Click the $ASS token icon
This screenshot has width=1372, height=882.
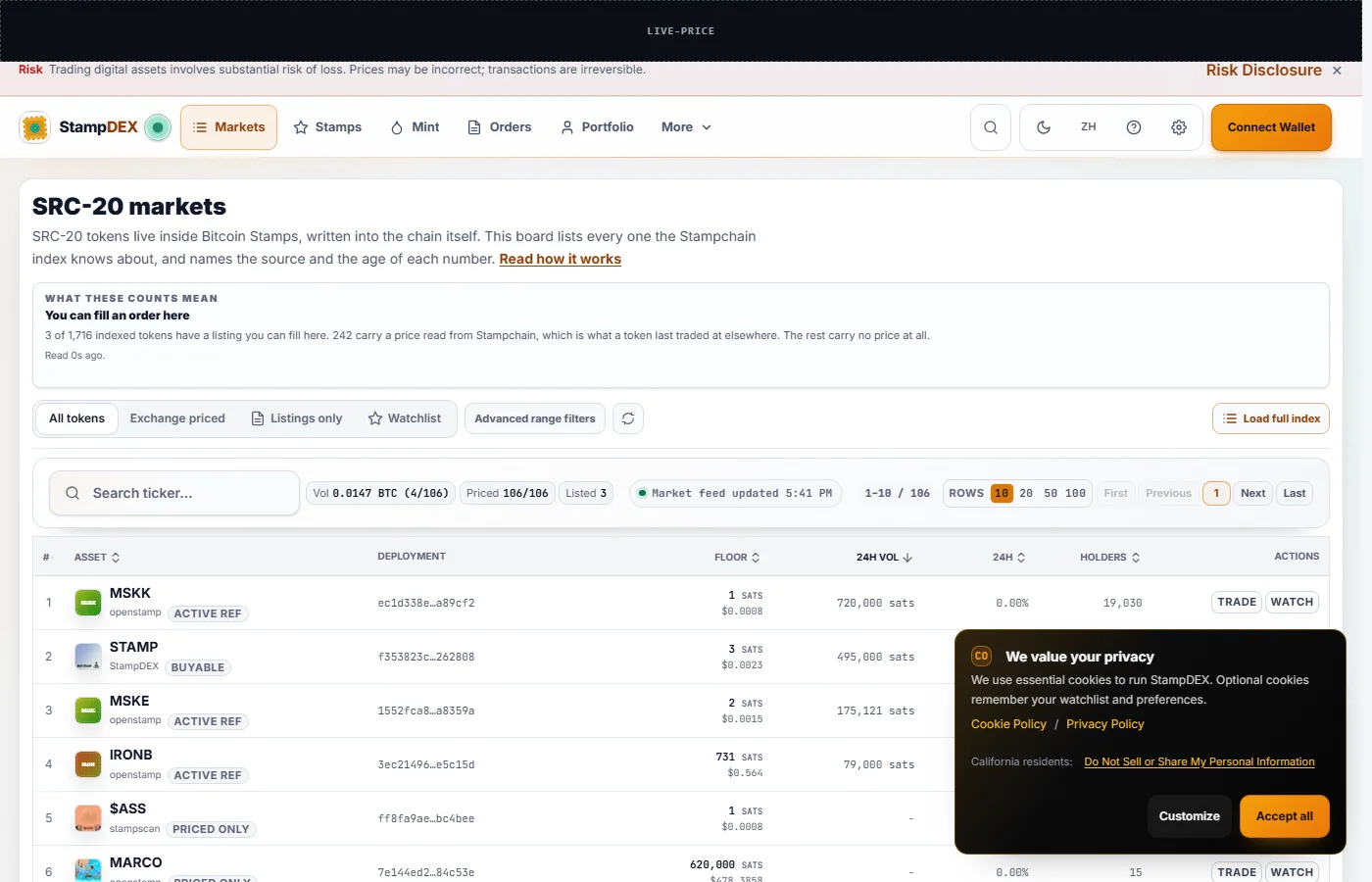[88, 818]
